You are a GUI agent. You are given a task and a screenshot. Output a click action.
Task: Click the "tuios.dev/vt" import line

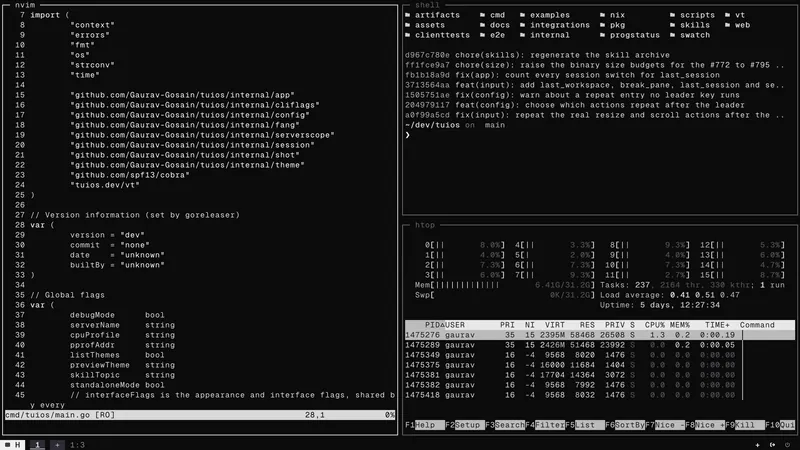[x=105, y=185]
